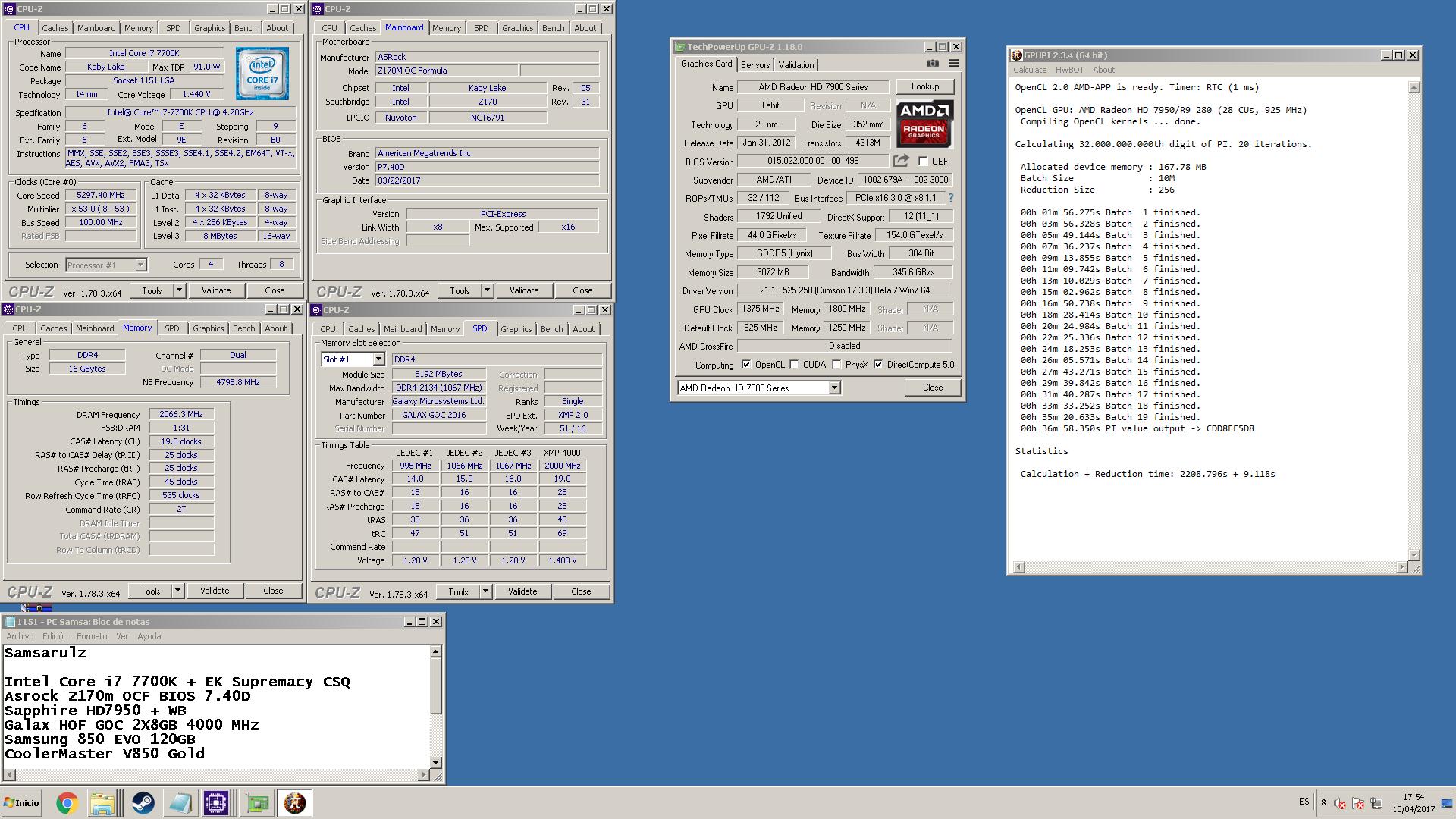Viewport: 1456px width, 819px height.
Task: Toggle the UEFI checkbox in GPU-Z
Action: 923,161
